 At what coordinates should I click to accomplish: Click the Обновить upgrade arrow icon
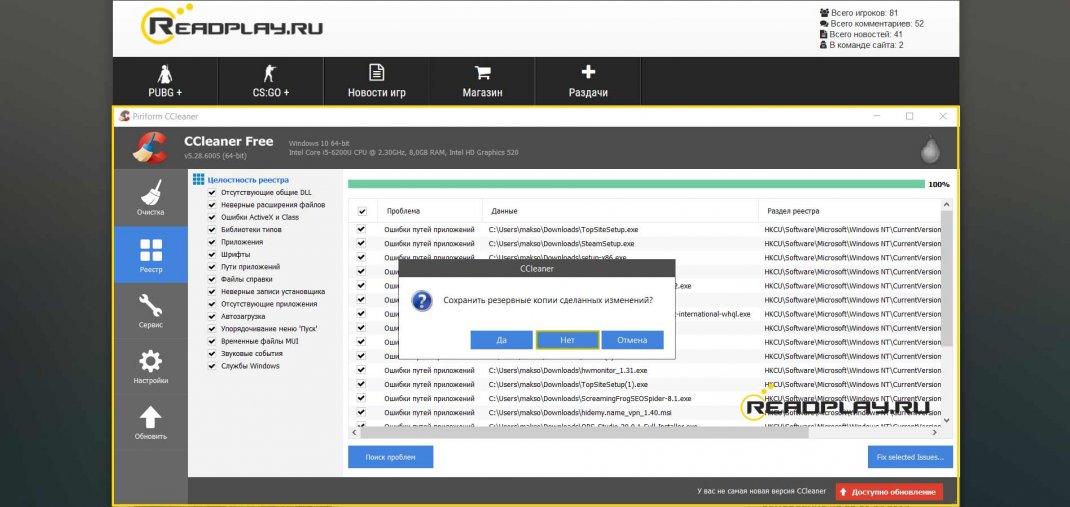[150, 417]
